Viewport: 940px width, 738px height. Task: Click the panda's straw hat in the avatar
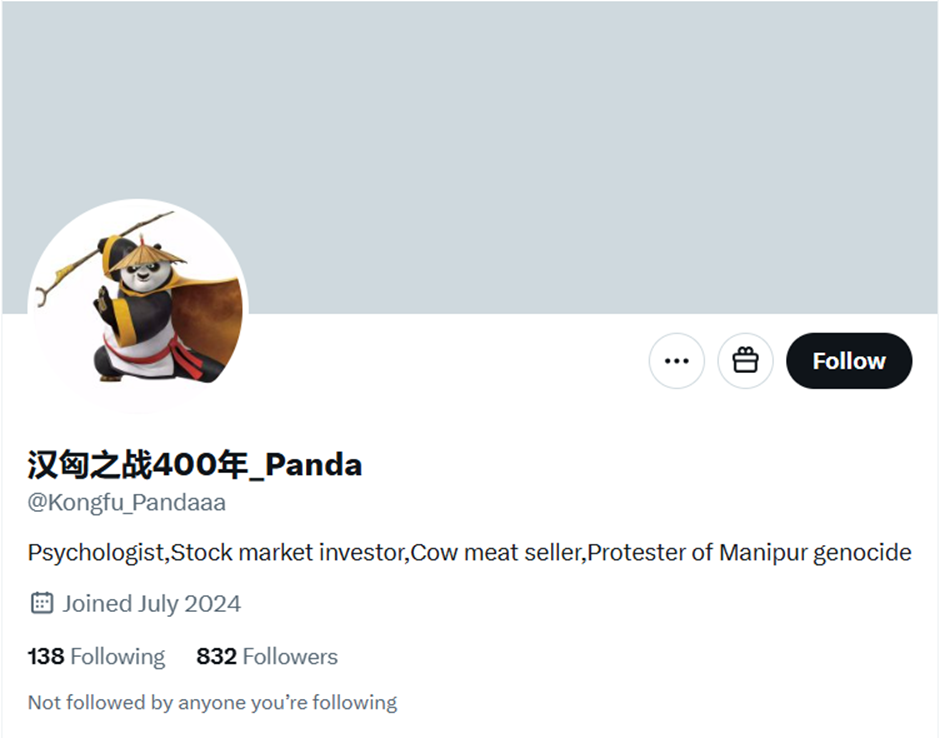tap(145, 253)
